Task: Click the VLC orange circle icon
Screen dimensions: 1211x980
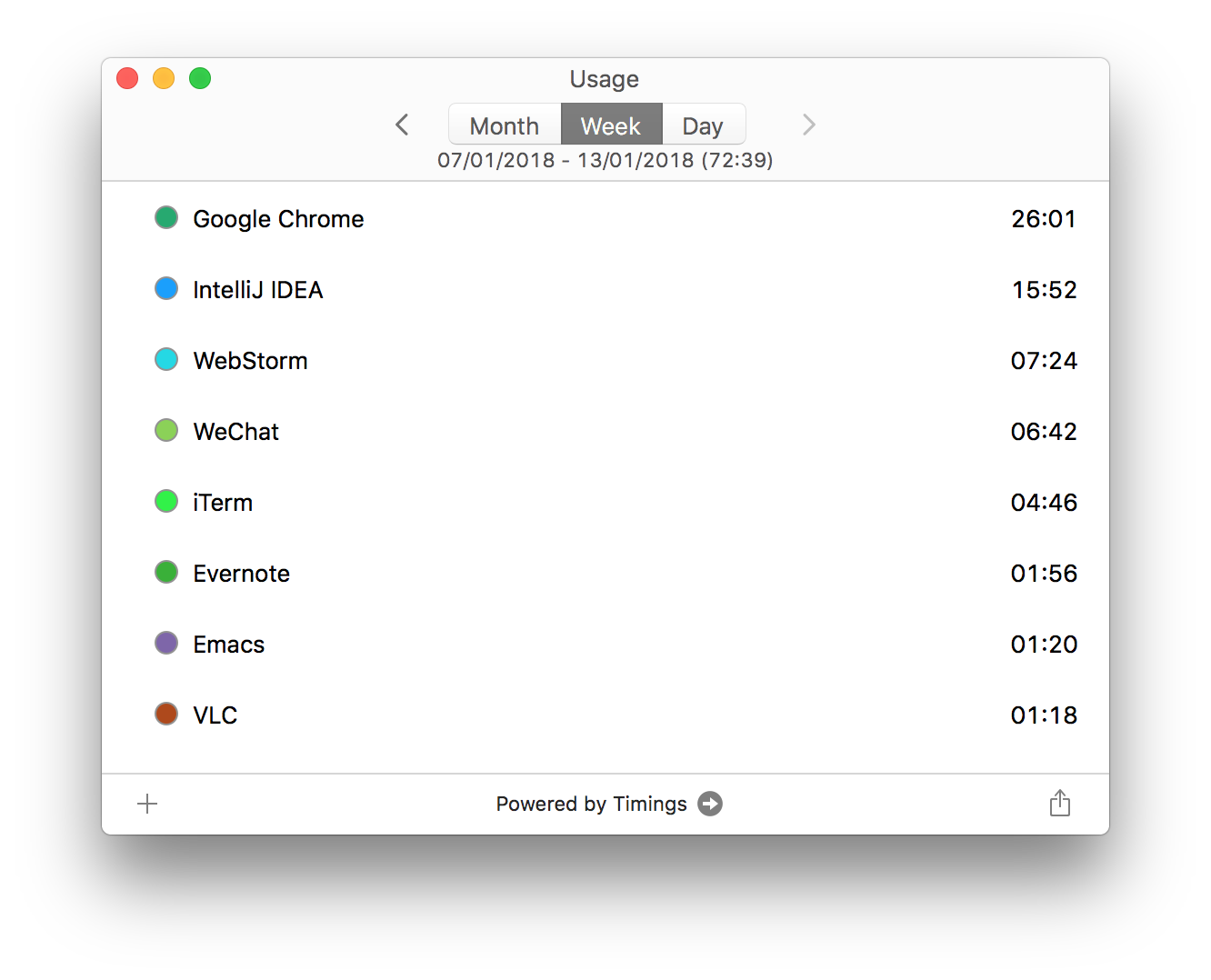Action: coord(166,714)
